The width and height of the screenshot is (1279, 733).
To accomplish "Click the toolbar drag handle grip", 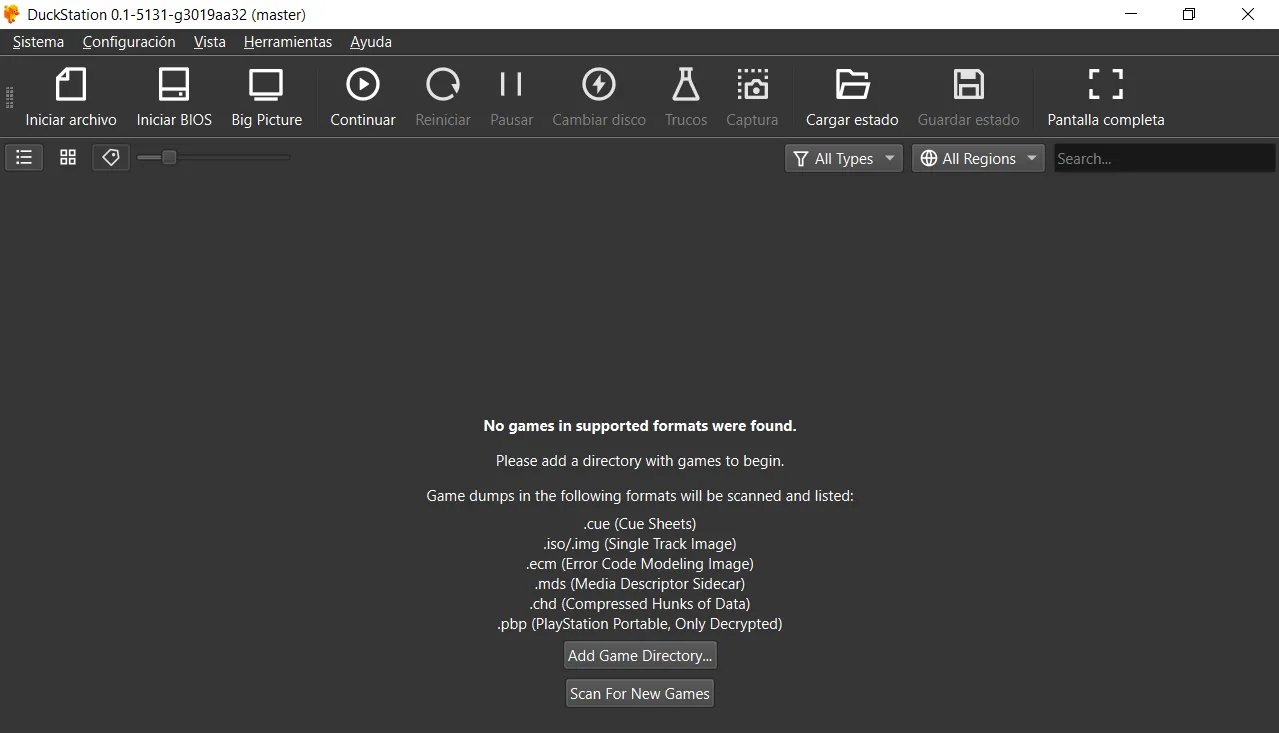I will pos(10,97).
